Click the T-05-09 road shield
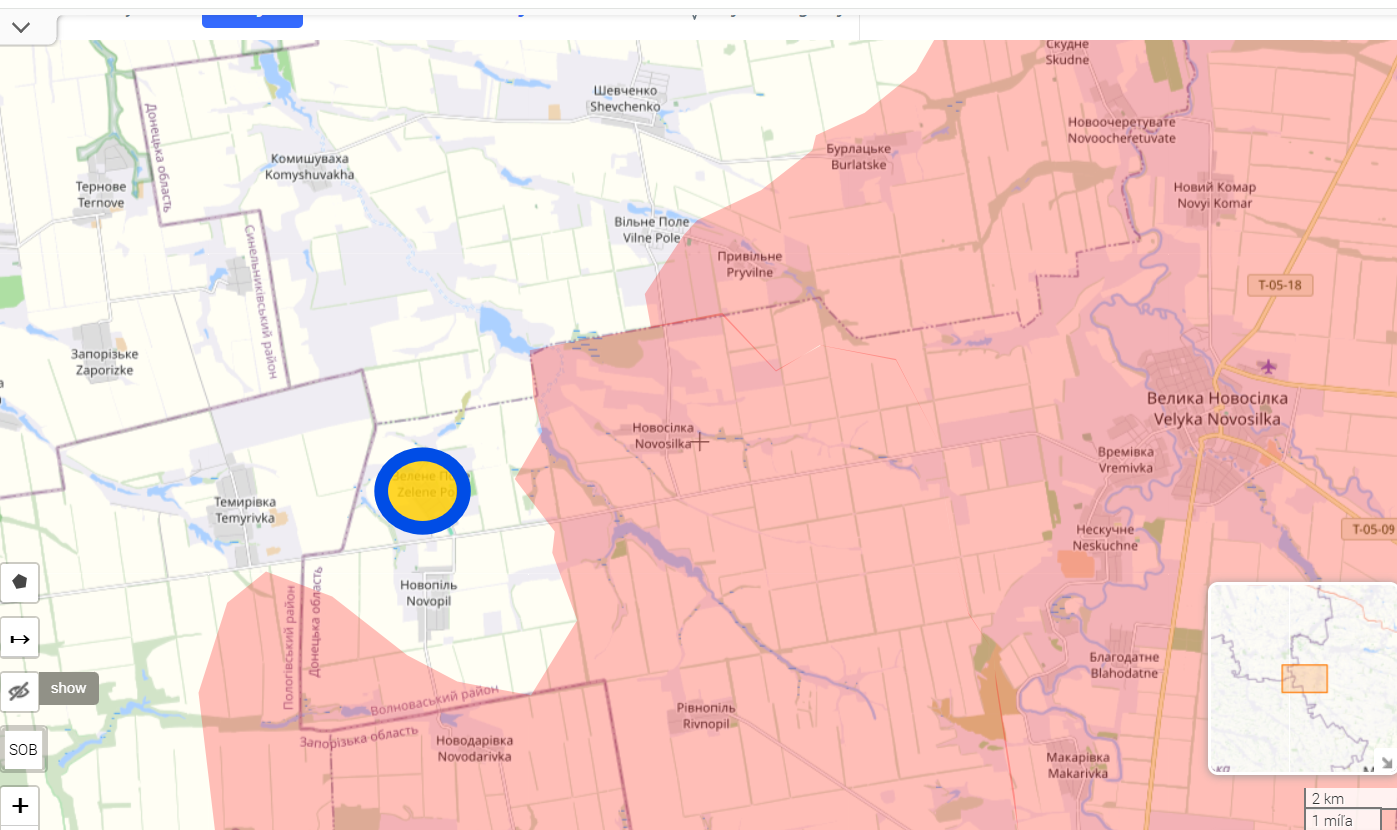Viewport: 1397px width, 830px height. tap(1372, 529)
